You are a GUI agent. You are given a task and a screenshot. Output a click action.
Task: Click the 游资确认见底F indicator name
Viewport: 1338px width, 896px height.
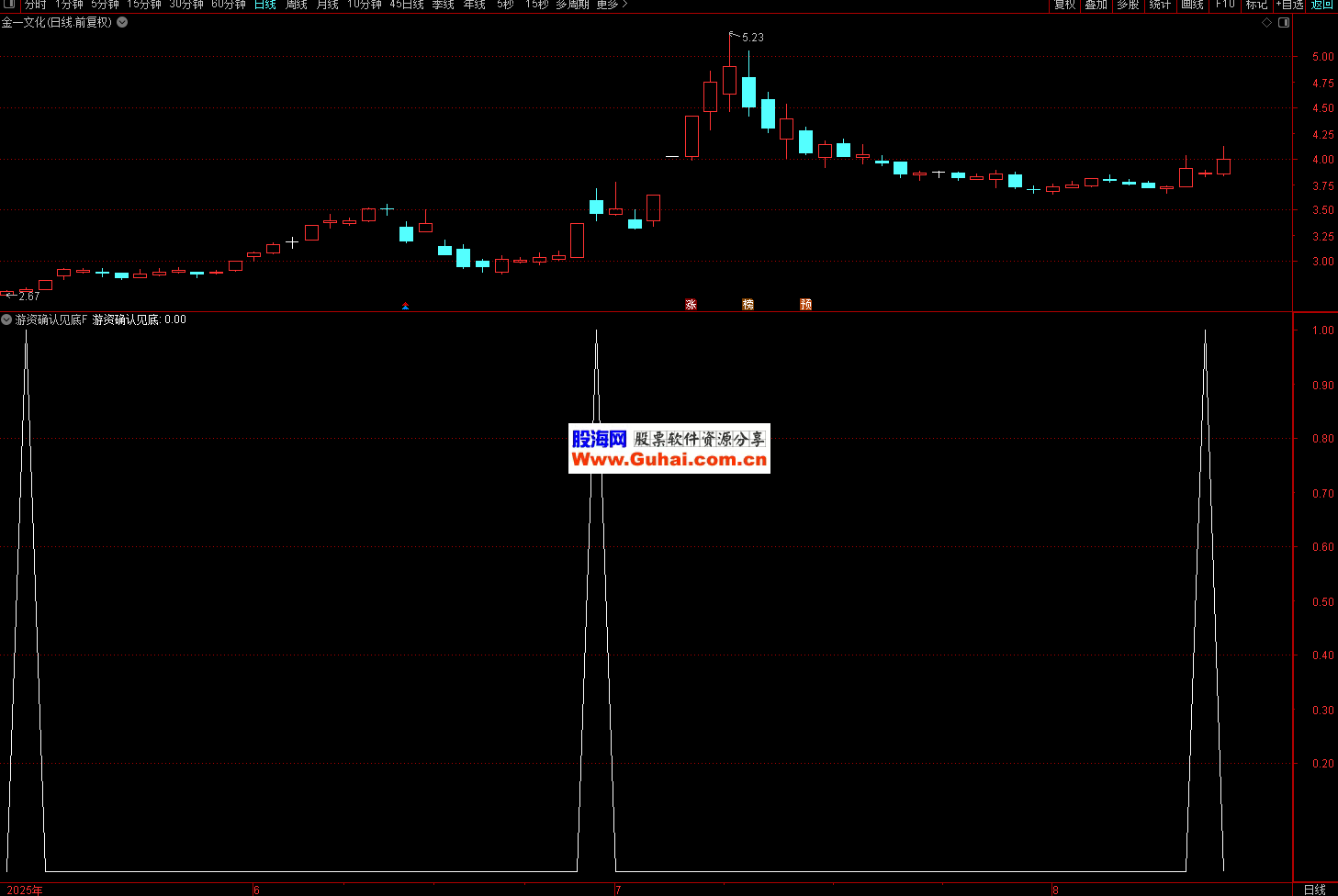click(51, 319)
